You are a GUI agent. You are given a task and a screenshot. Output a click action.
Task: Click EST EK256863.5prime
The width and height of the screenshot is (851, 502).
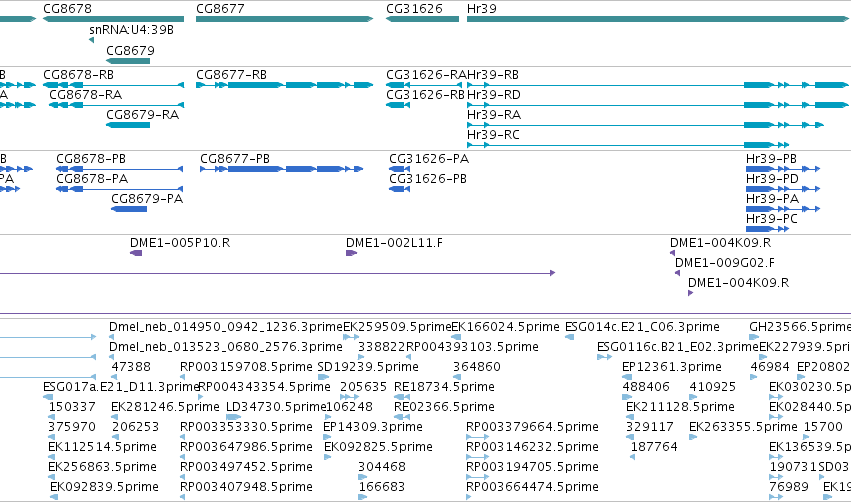point(102,467)
